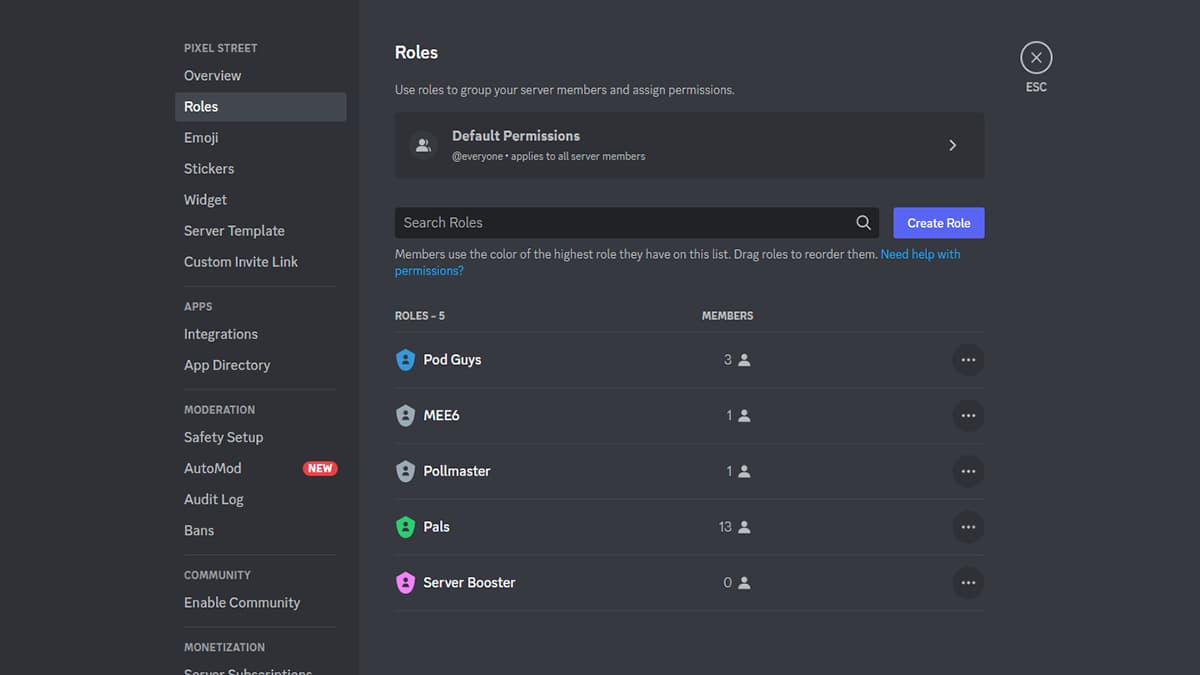Open the more options menu for Pod Guys

click(x=967, y=360)
